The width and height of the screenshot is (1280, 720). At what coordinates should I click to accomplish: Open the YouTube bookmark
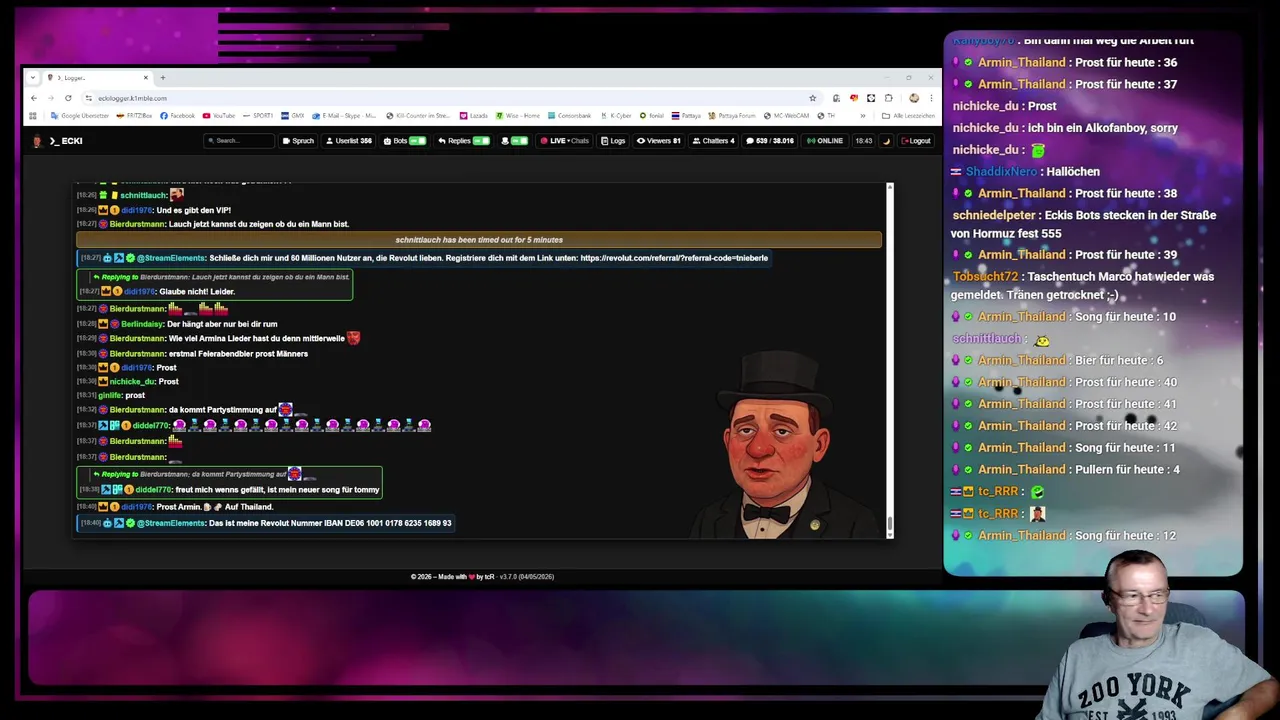pyautogui.click(x=219, y=115)
